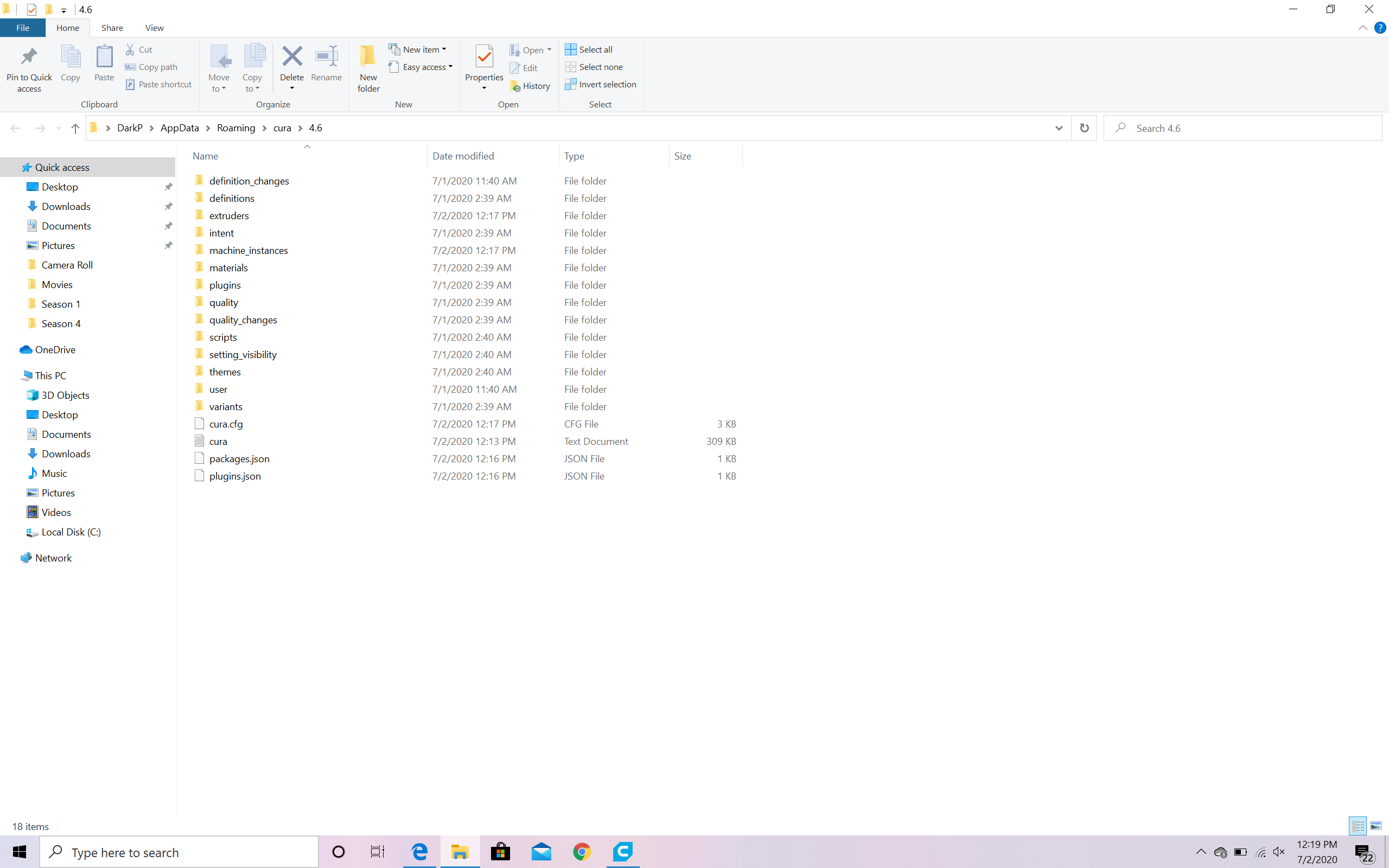The width and height of the screenshot is (1389, 868).
Task: Click Paste shortcut
Action: pyautogui.click(x=158, y=84)
